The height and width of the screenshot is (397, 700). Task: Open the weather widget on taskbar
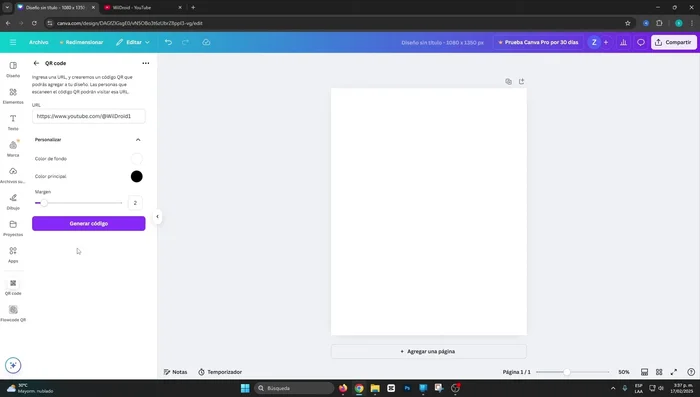pyautogui.click(x=30, y=388)
